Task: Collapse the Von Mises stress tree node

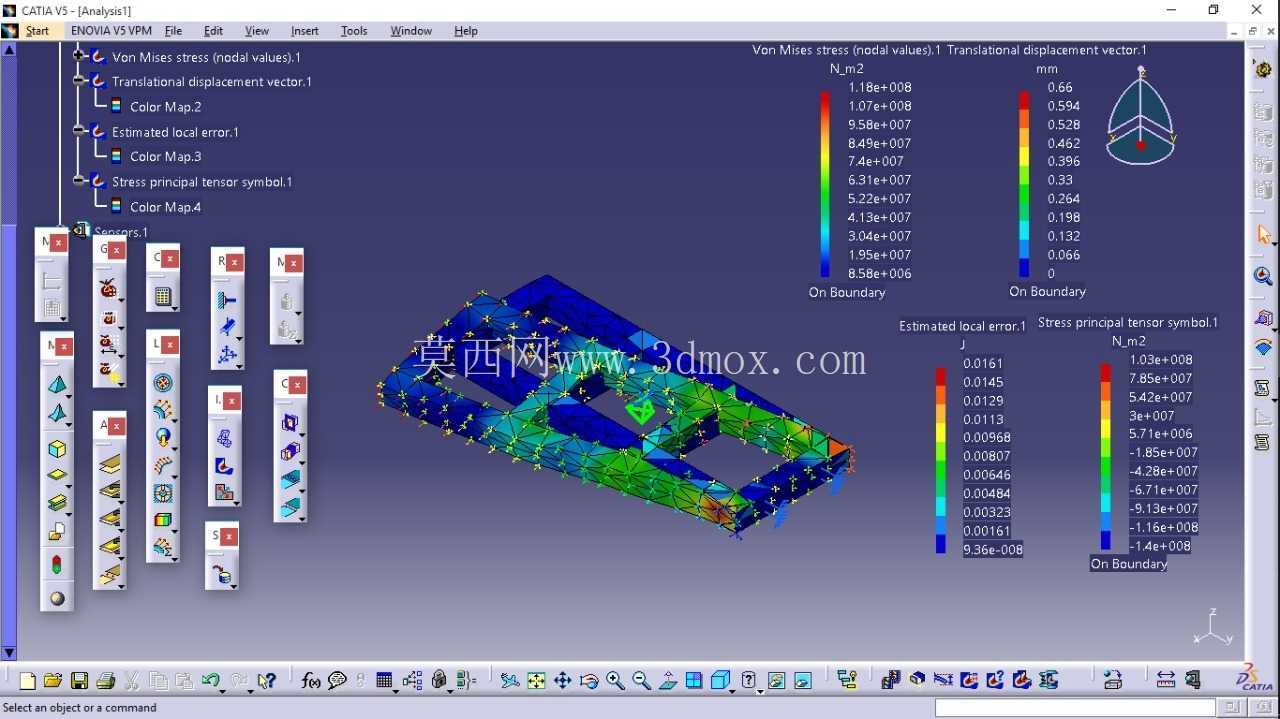Action: 79,56
